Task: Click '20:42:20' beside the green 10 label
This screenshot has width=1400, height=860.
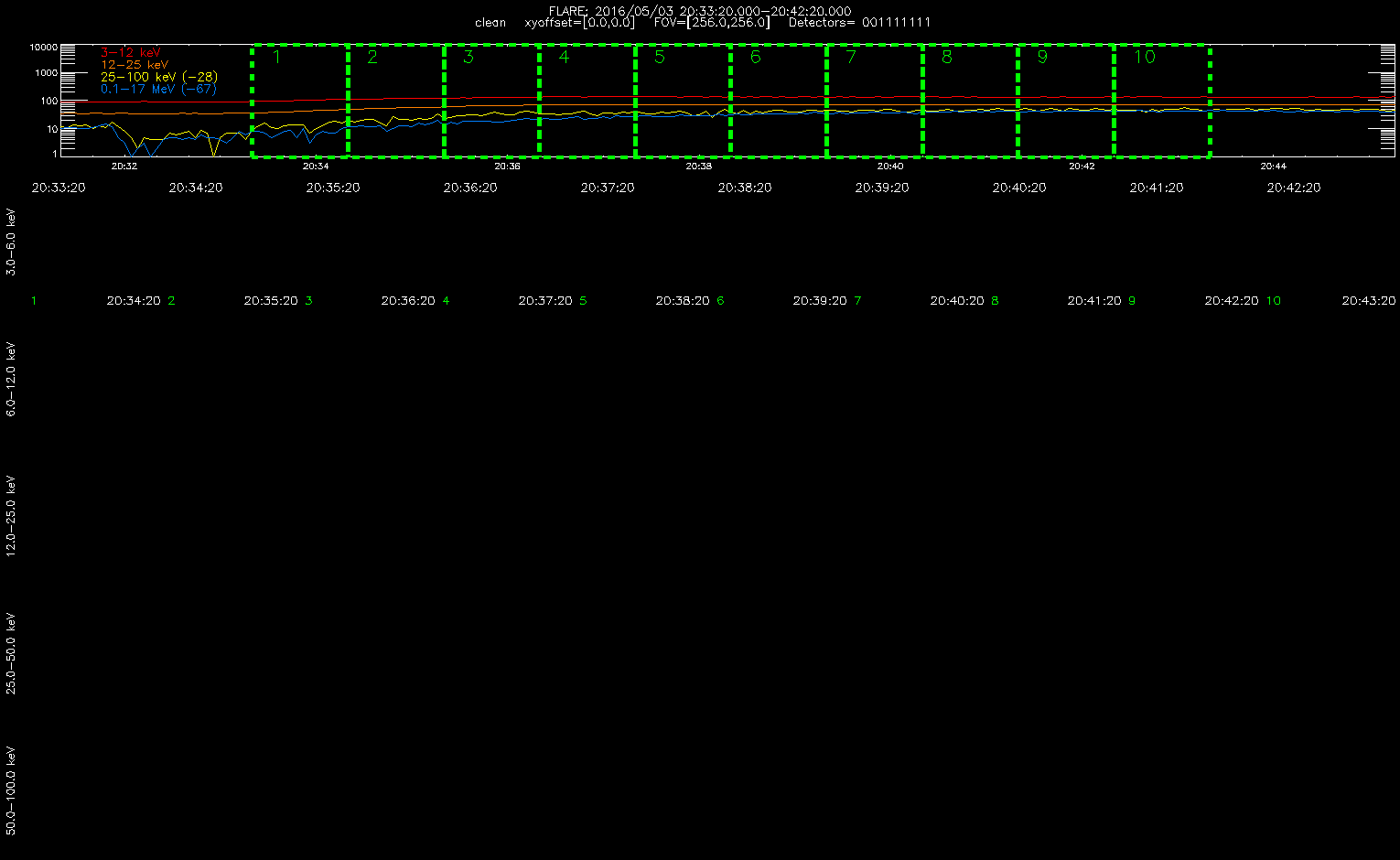Action: pos(1232,301)
